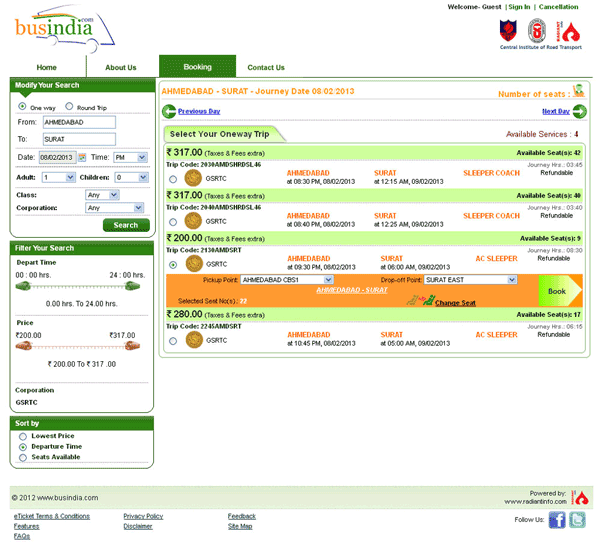Image resolution: width=600 pixels, height=548 pixels.
Task: Sort results by Departure Time
Action: tap(23, 447)
